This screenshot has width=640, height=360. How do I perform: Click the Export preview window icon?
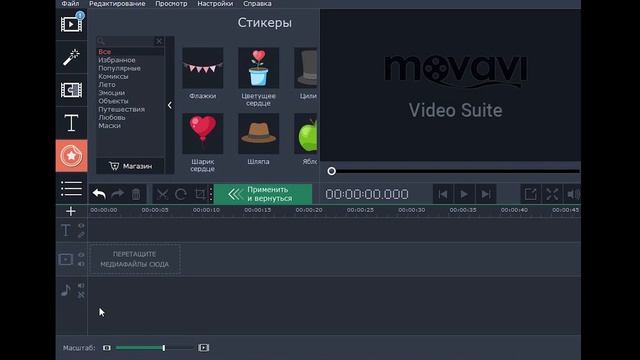[x=531, y=194]
